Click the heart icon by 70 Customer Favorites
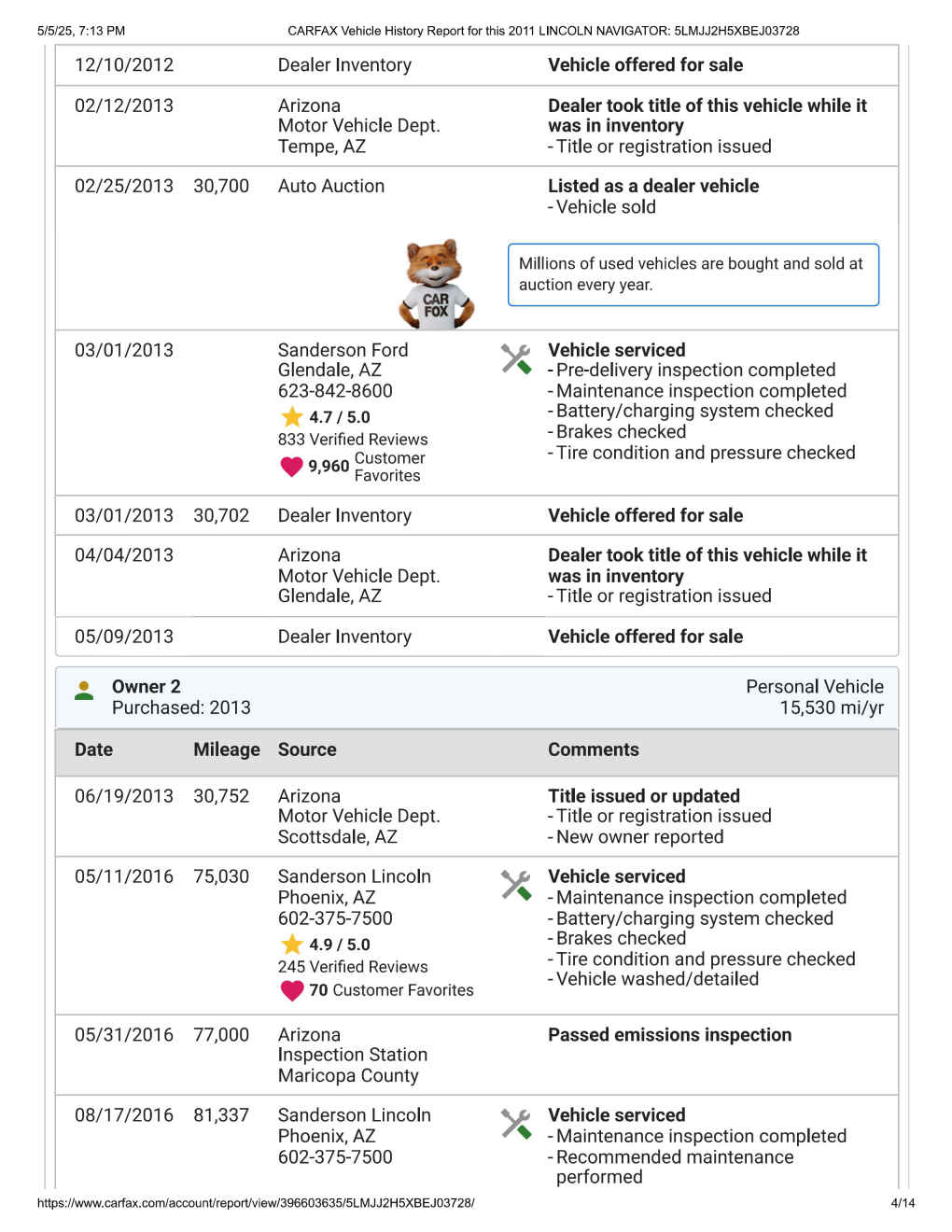Viewport: 952px width, 1232px height. point(292,989)
